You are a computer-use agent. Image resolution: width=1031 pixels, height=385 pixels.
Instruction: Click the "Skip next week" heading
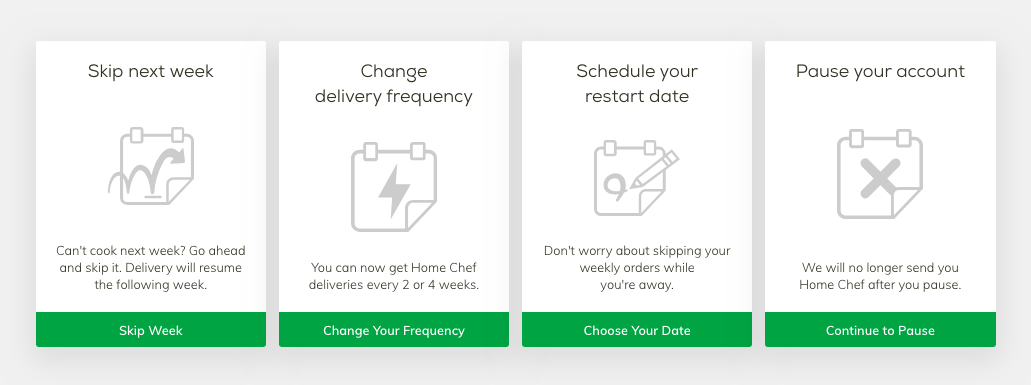pyautogui.click(x=151, y=71)
